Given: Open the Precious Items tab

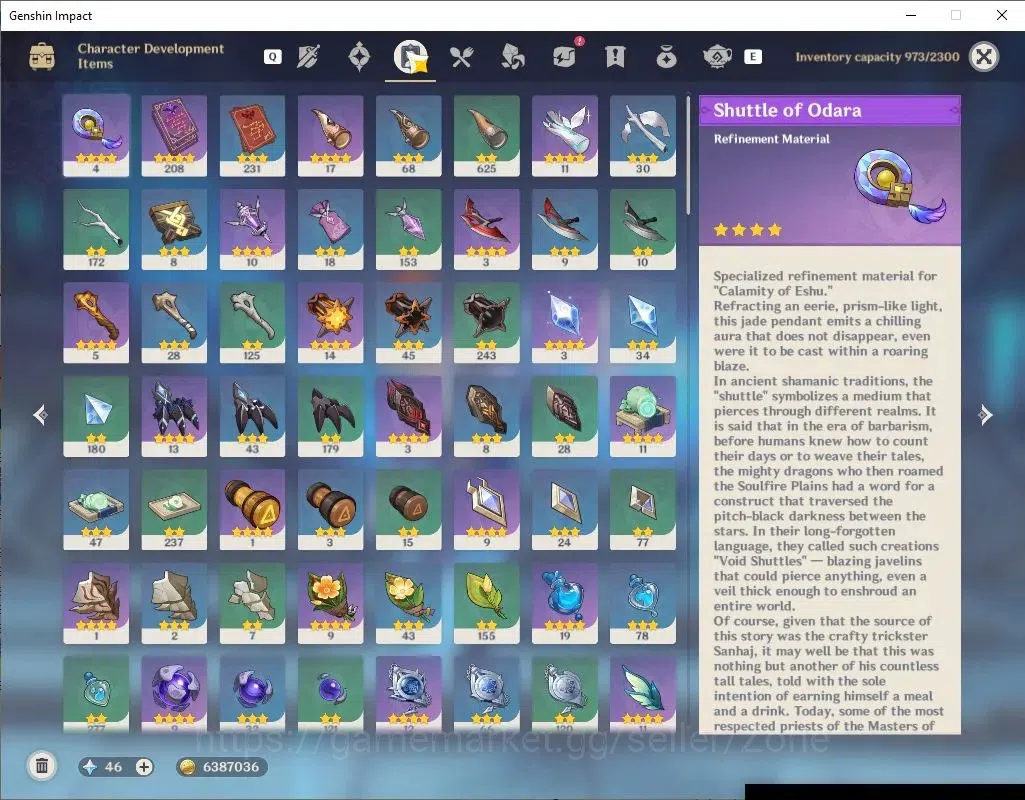Looking at the screenshot, I should (666, 57).
